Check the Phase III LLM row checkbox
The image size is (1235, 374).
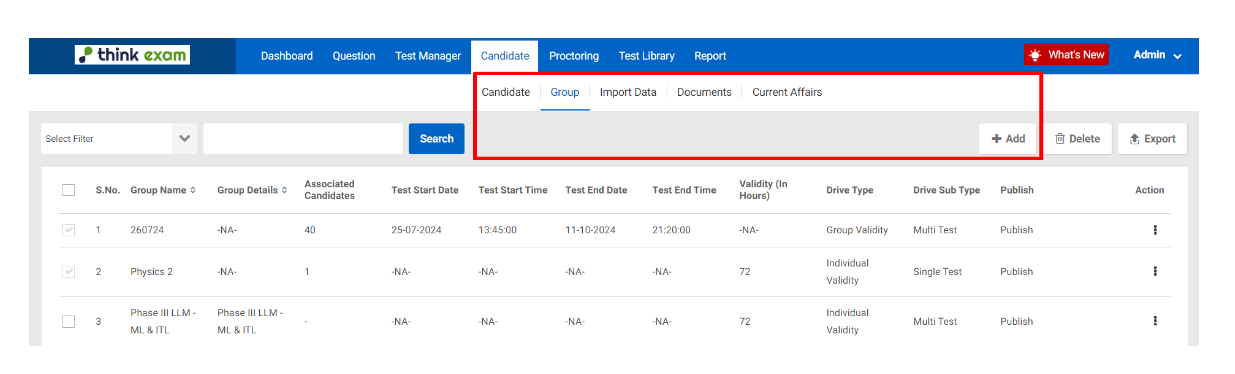point(68,321)
